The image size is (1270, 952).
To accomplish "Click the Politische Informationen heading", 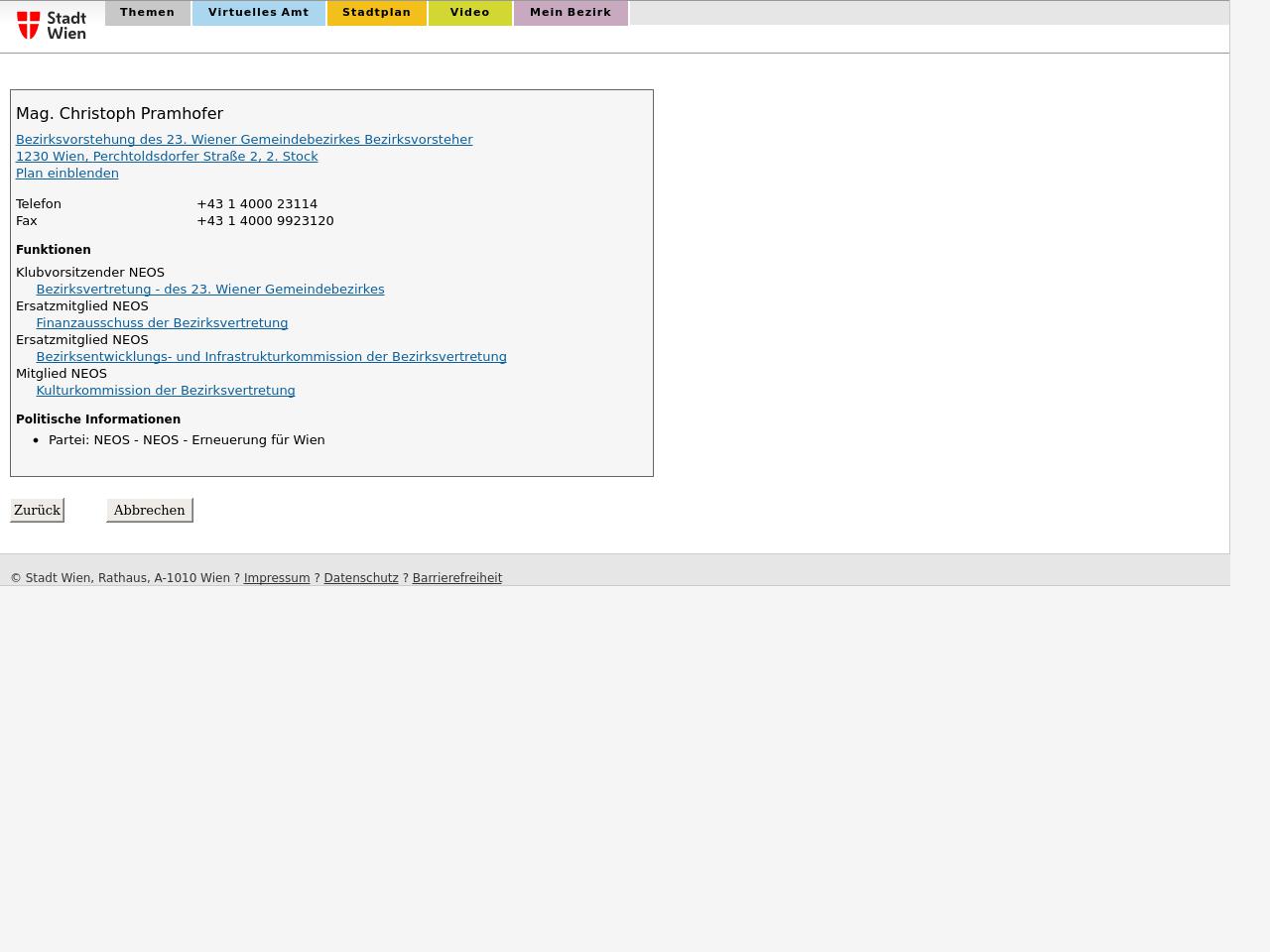I will (x=98, y=419).
